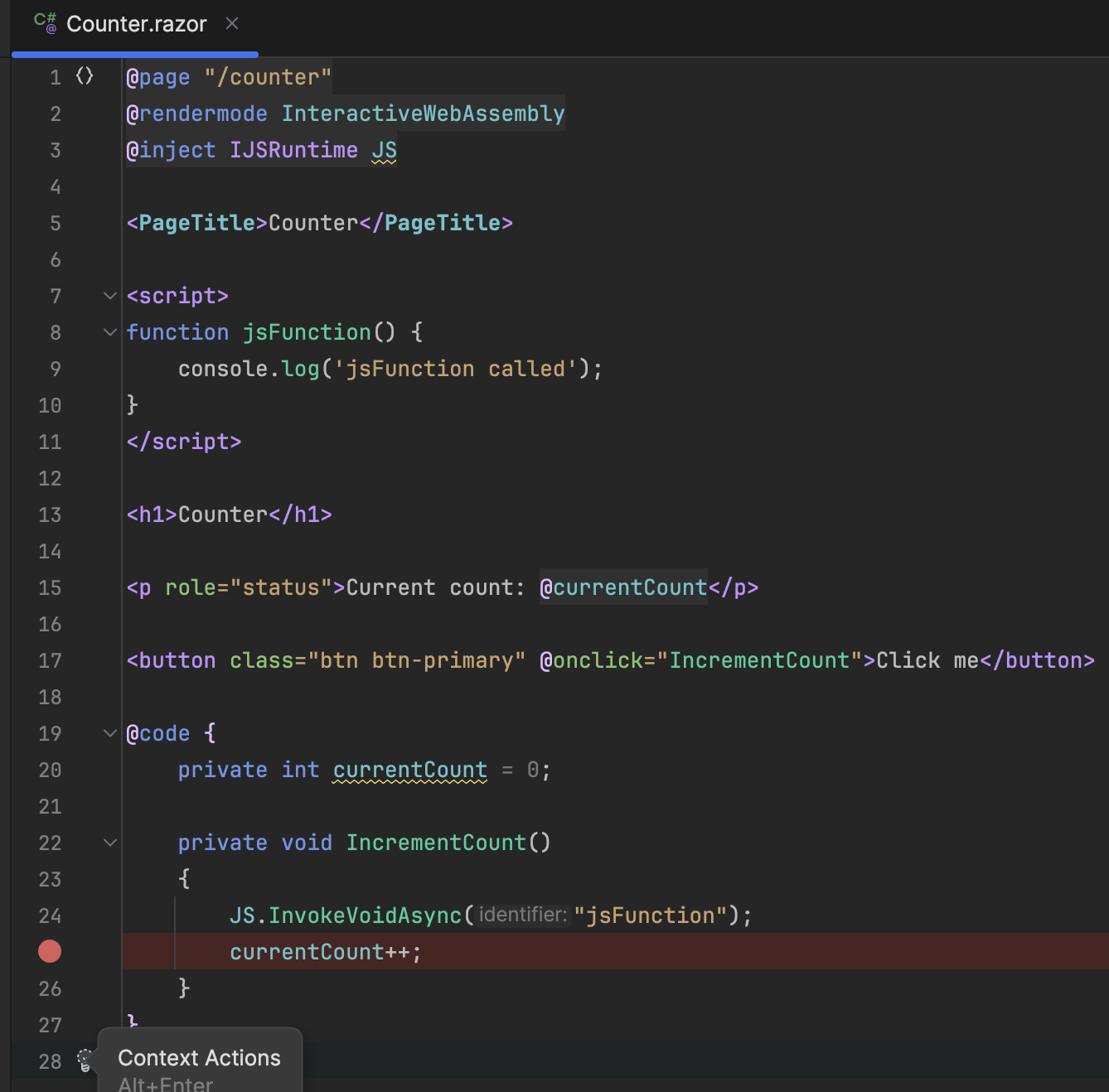The width and height of the screenshot is (1109, 1092).
Task: Click IJSRuntime type name
Action: [x=293, y=150]
